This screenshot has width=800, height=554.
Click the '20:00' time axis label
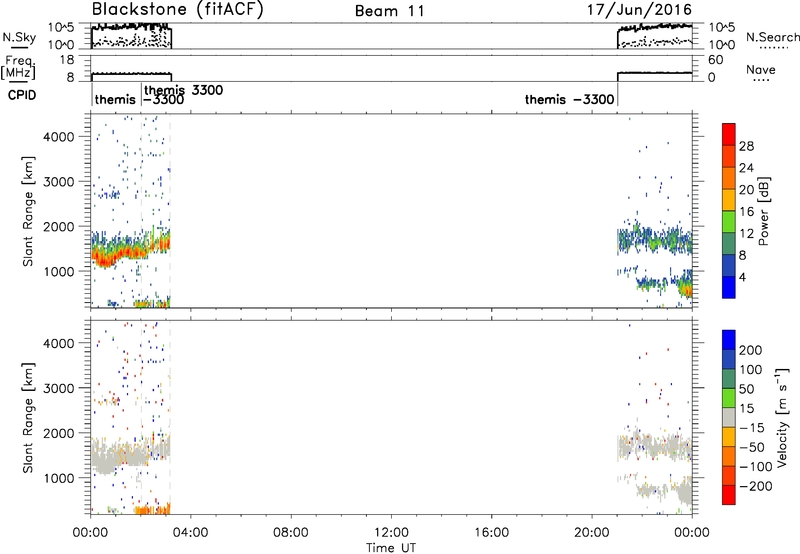[591, 533]
